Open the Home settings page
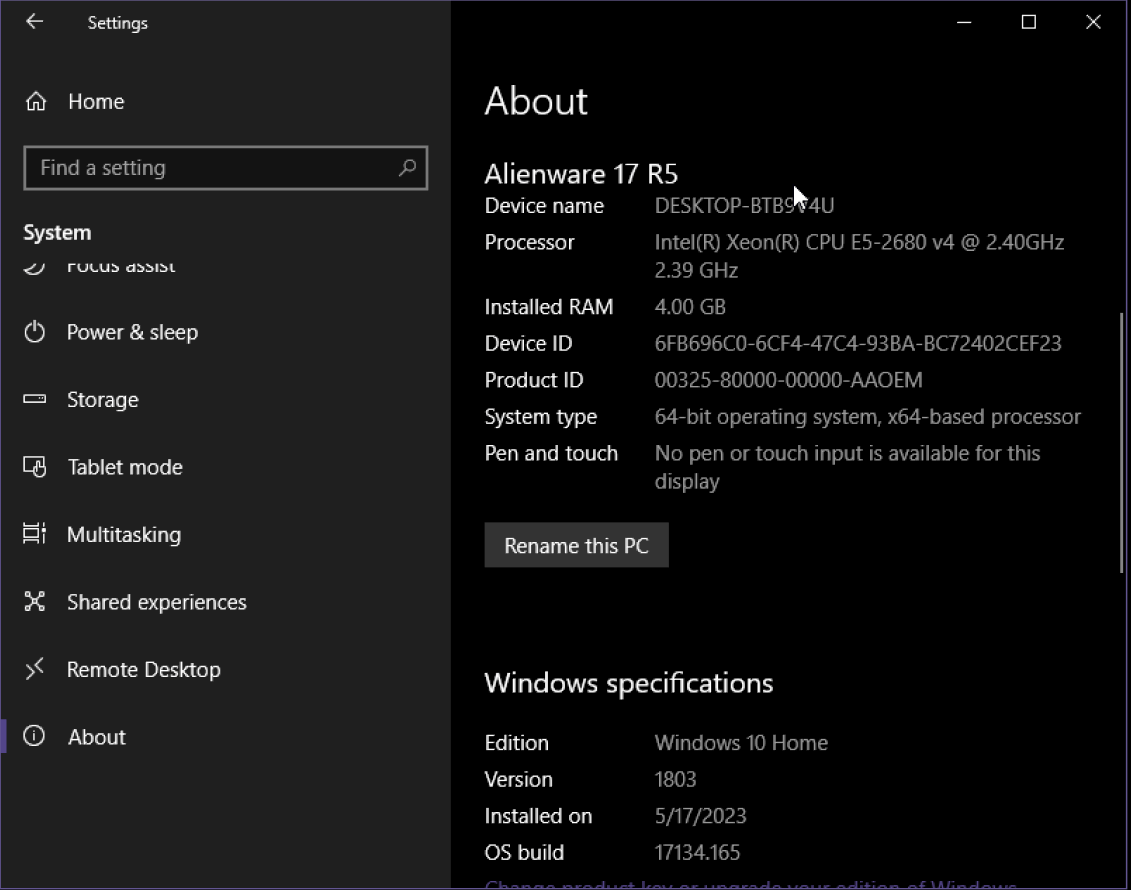The height and width of the screenshot is (890, 1131). (x=96, y=102)
